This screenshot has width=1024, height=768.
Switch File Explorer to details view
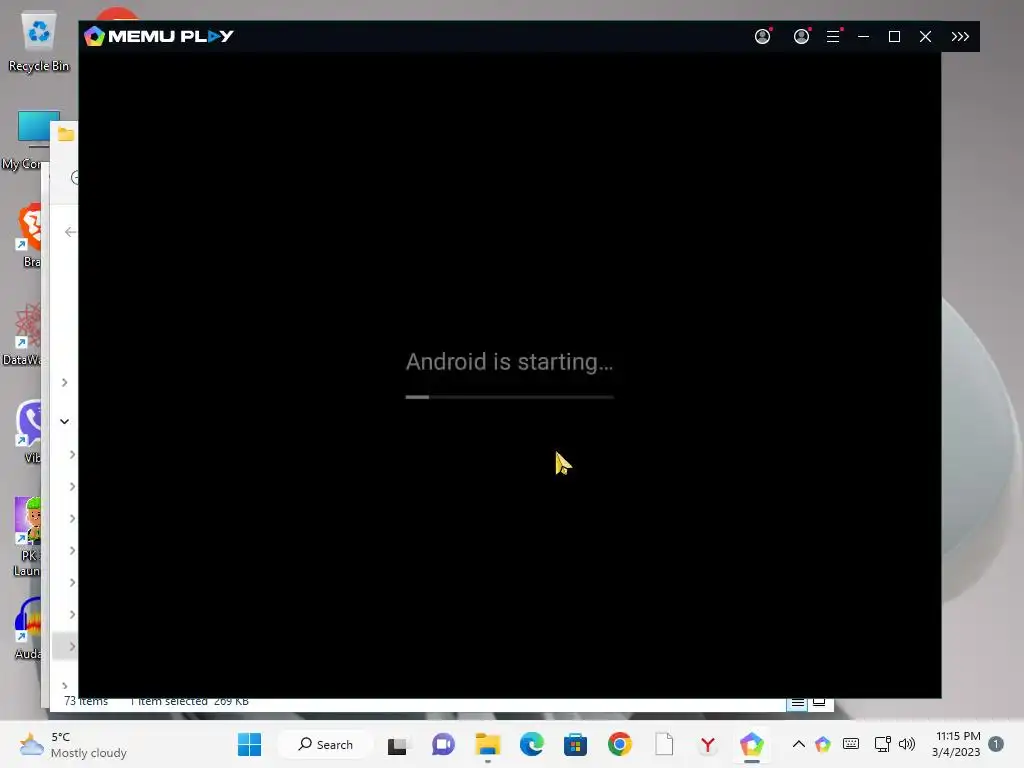[x=797, y=703]
